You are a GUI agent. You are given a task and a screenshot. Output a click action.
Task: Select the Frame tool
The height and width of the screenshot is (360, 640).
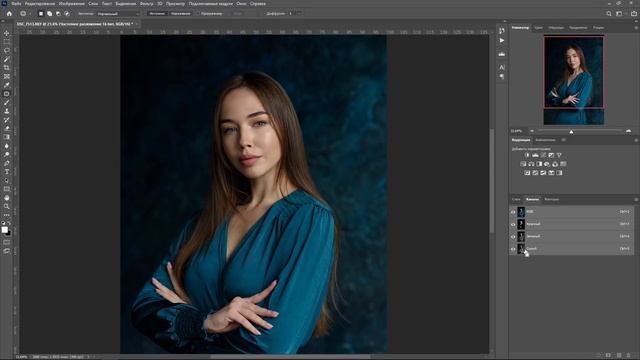[7, 76]
